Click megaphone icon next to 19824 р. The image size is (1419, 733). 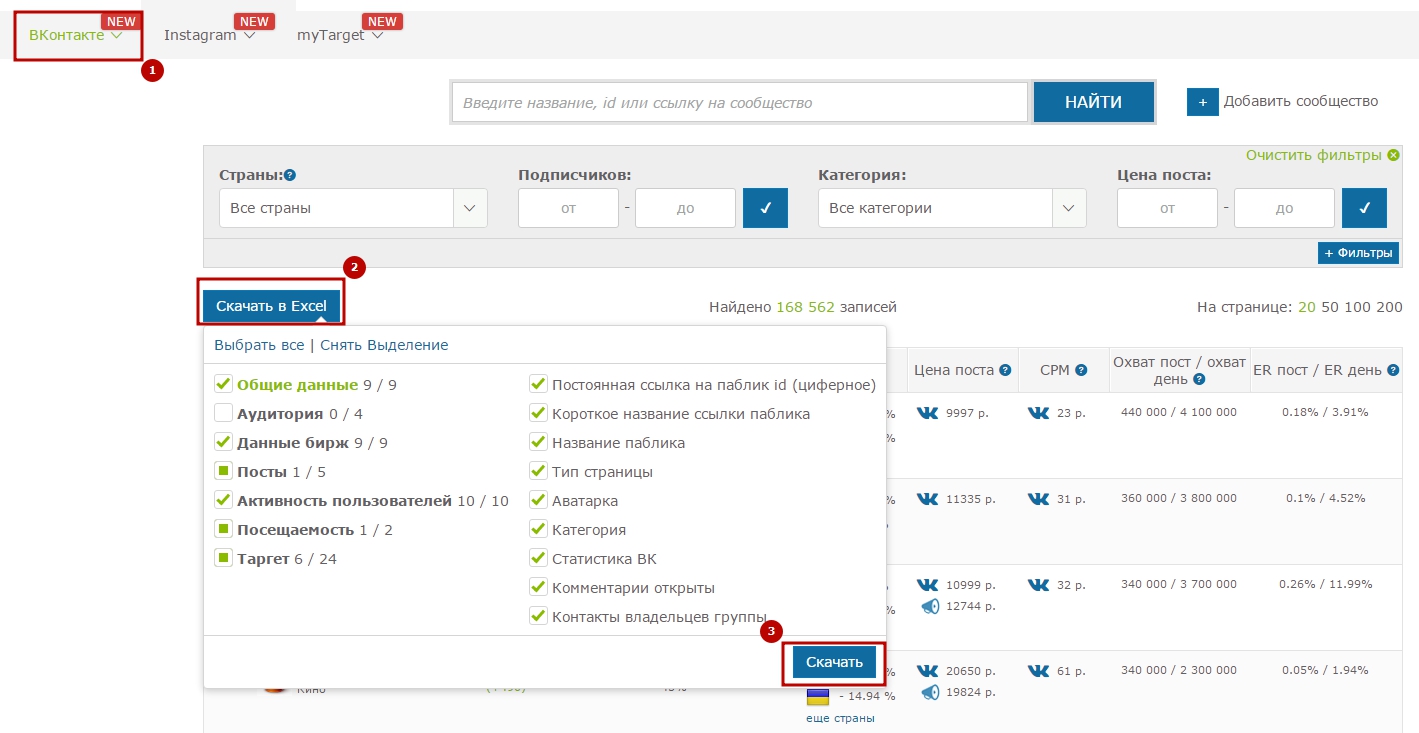coord(931,692)
